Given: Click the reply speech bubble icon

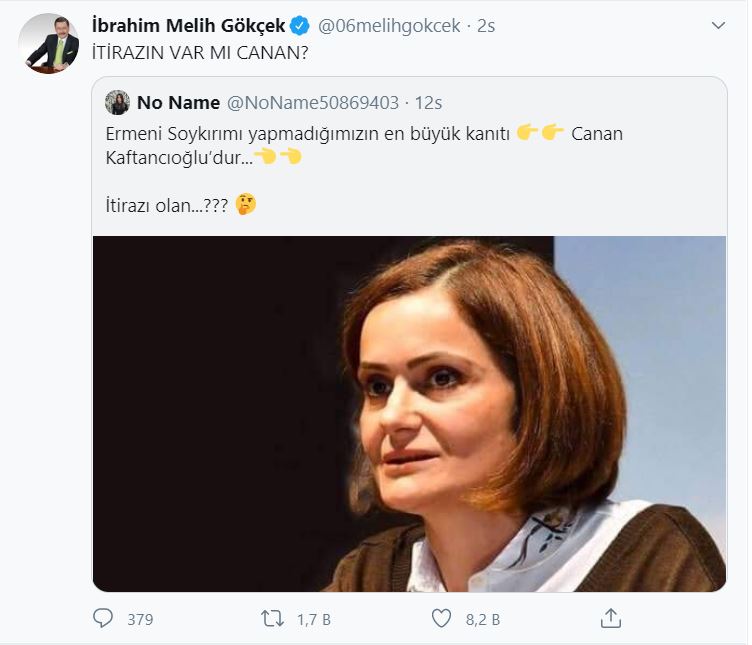Looking at the screenshot, I should click(103, 619).
